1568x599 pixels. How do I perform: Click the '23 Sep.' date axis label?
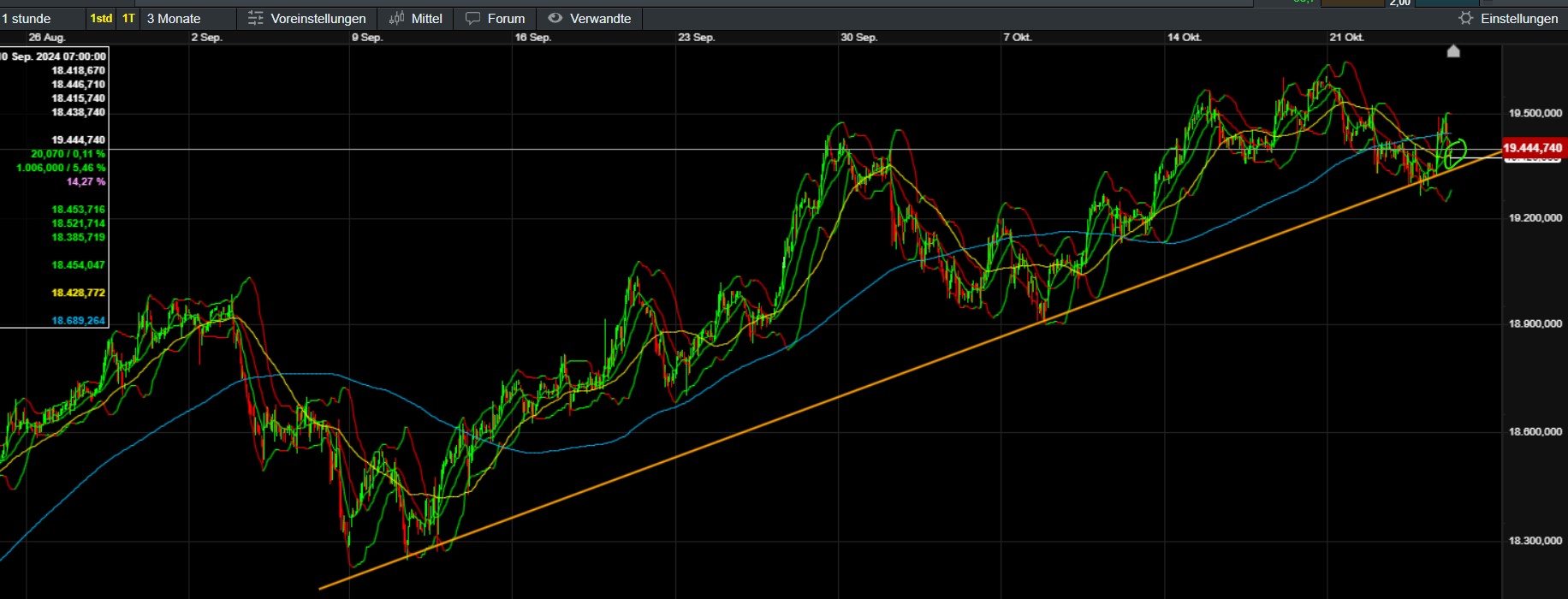[x=696, y=38]
